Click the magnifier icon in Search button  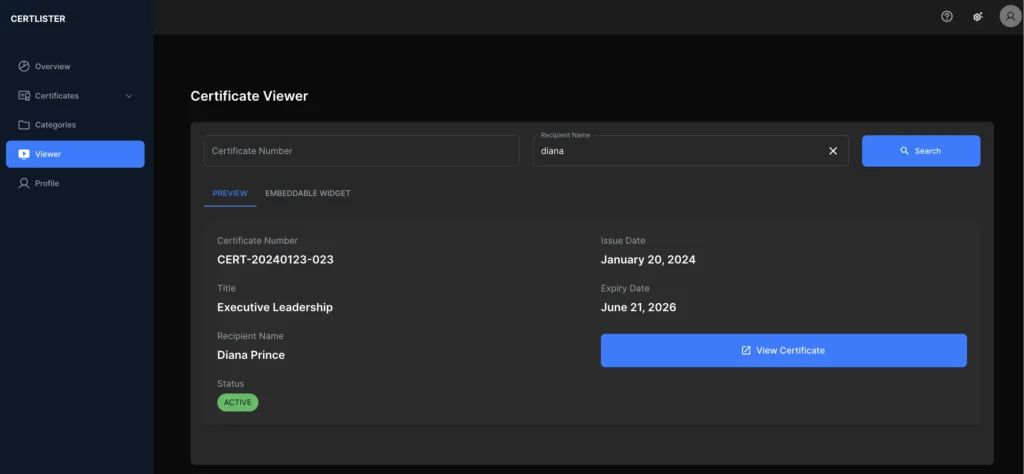[904, 151]
